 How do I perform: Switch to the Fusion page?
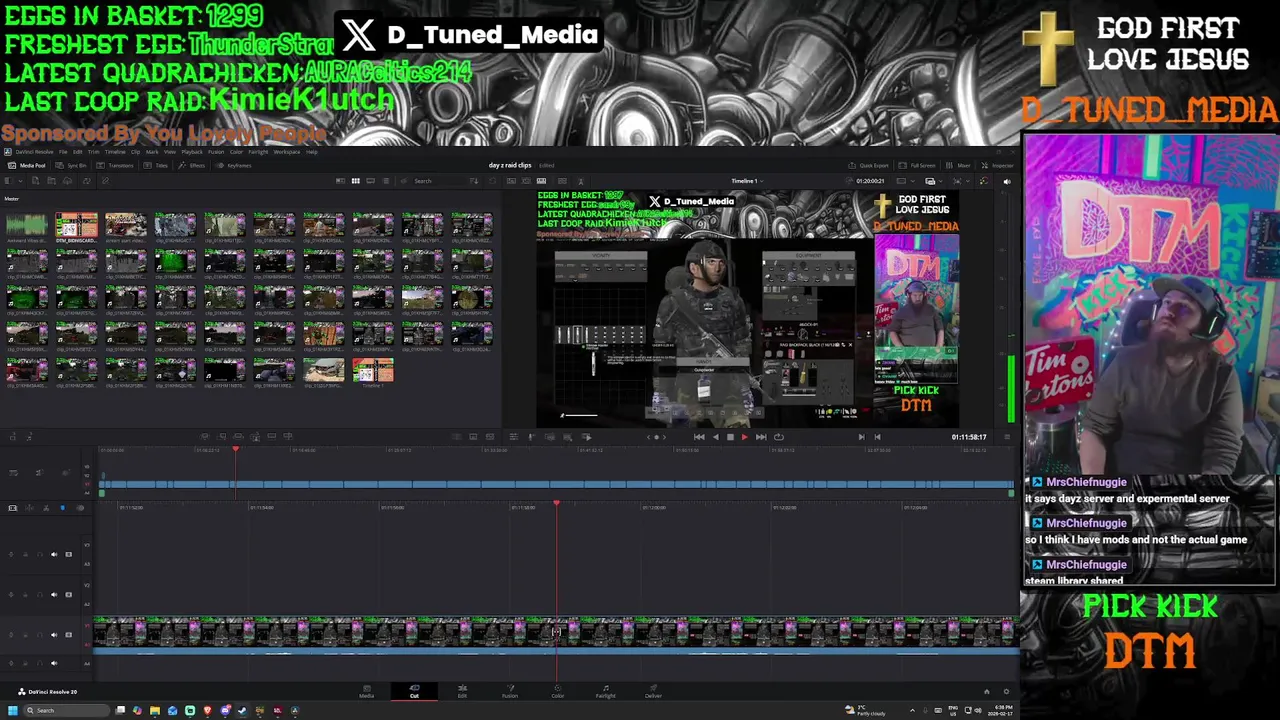(510, 692)
